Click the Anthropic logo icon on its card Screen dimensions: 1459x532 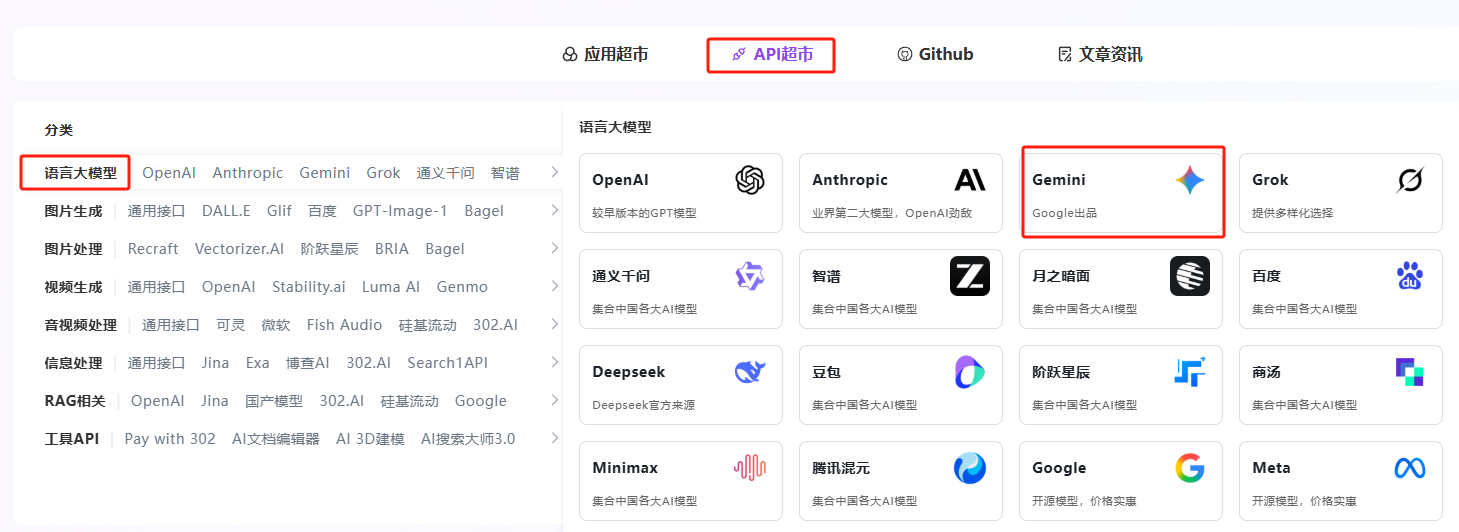970,180
